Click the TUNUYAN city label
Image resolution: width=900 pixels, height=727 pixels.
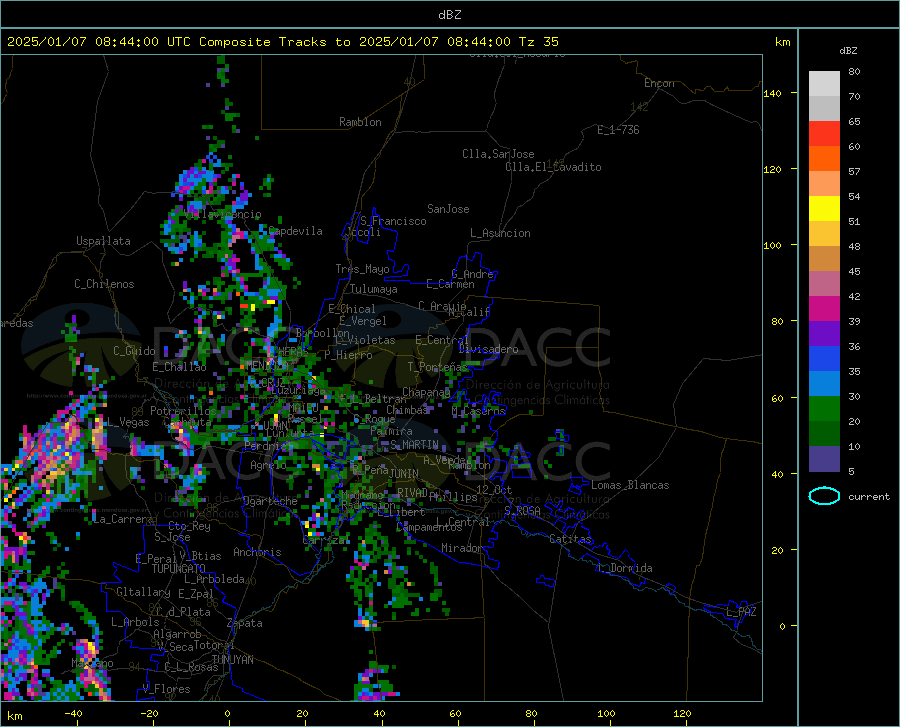point(232,660)
